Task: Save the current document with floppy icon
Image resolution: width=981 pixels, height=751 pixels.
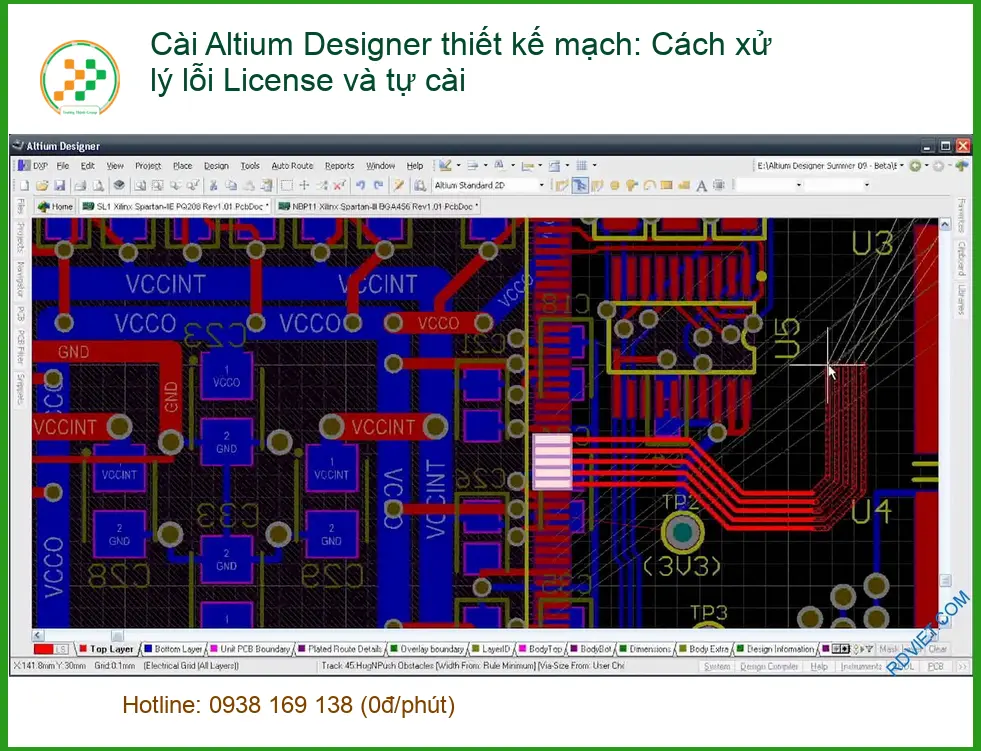Action: coord(59,185)
